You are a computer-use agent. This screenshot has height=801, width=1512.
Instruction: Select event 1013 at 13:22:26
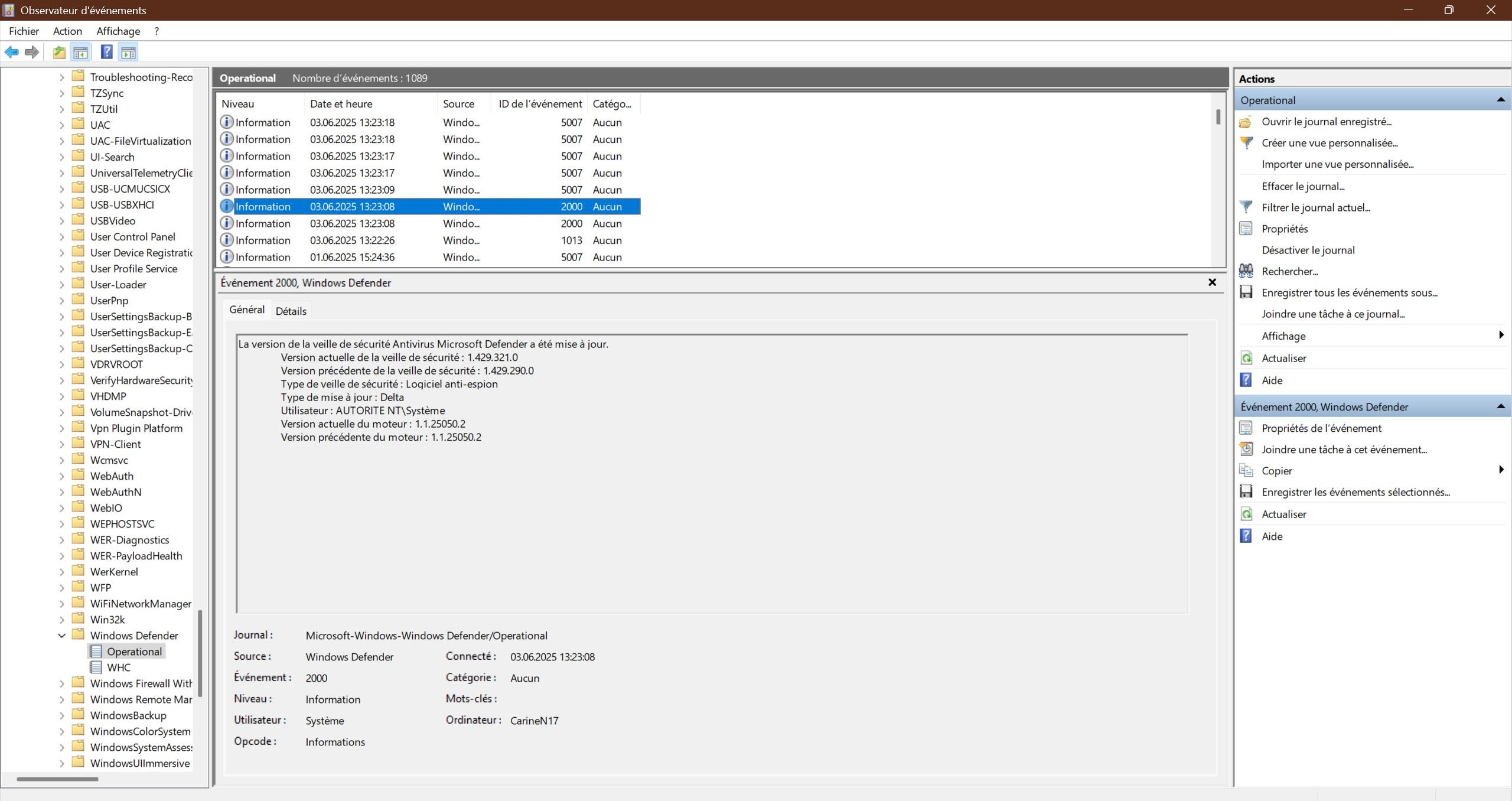pos(429,240)
